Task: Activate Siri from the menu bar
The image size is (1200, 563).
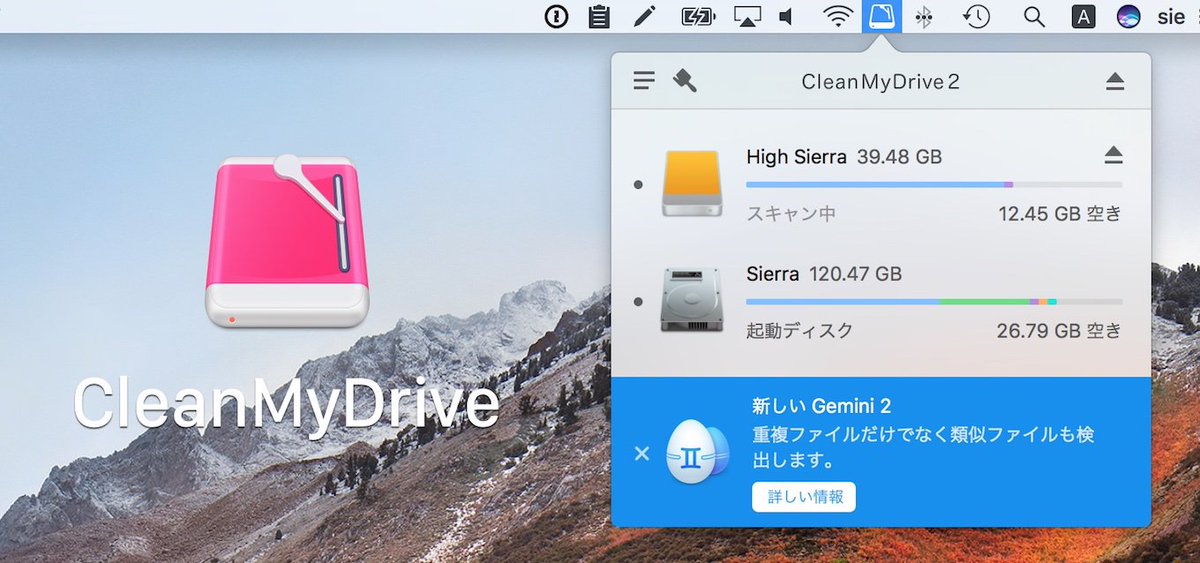Action: [1129, 17]
